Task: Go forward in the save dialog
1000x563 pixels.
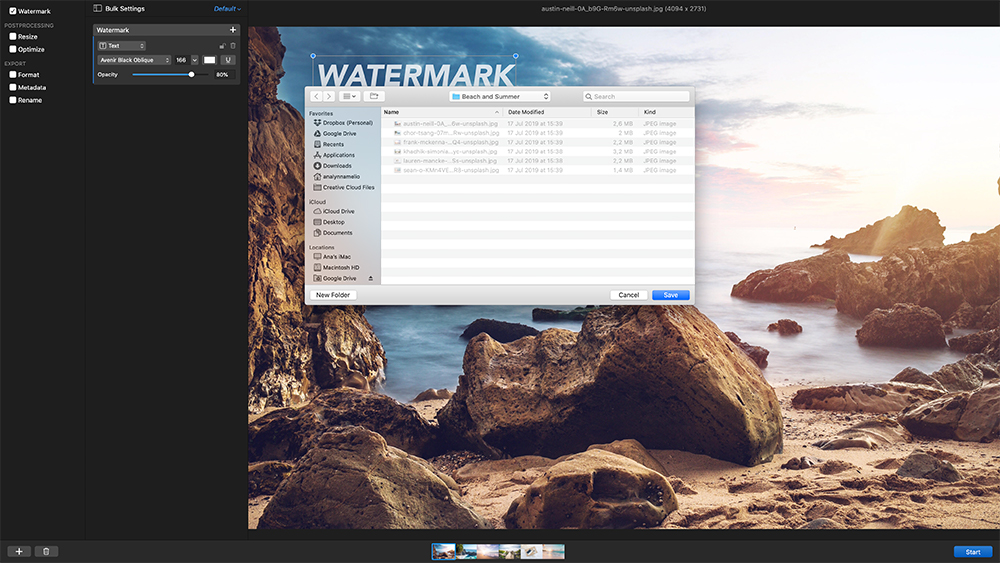Action: coord(328,96)
